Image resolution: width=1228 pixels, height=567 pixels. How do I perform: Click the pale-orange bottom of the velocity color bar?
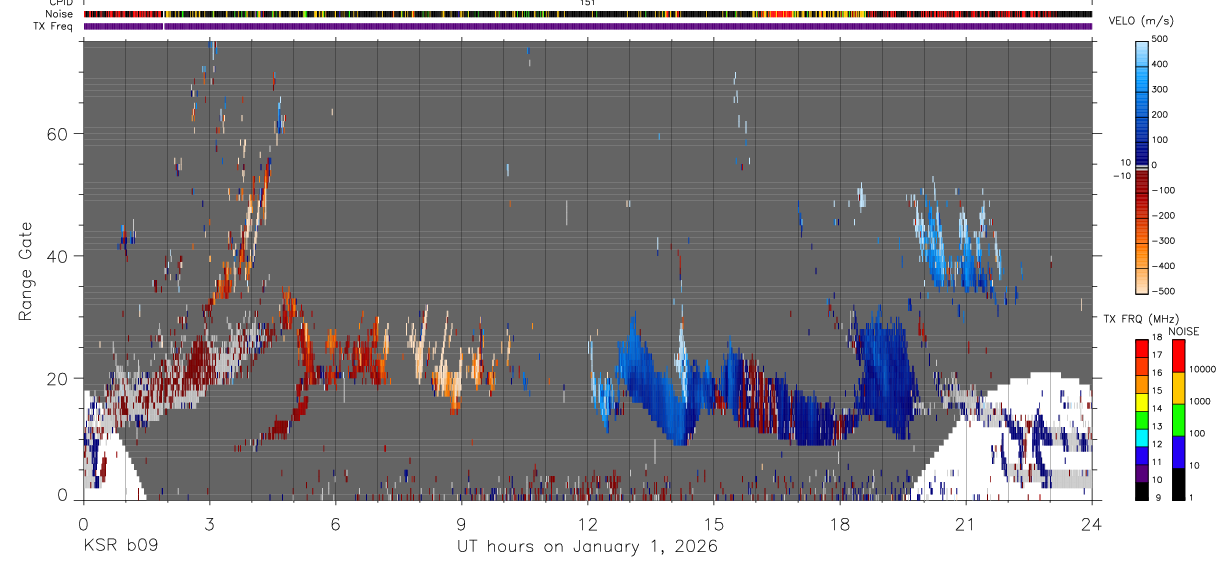coord(1142,283)
